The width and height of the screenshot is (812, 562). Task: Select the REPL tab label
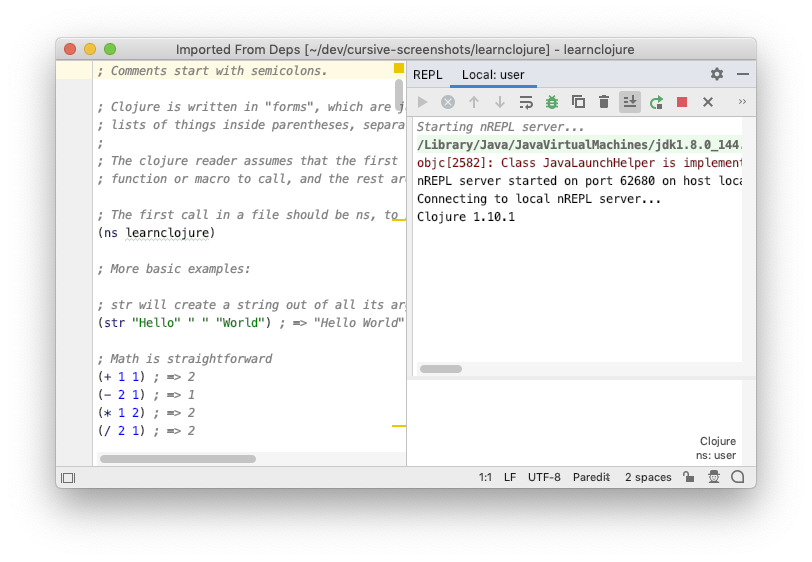click(x=428, y=75)
